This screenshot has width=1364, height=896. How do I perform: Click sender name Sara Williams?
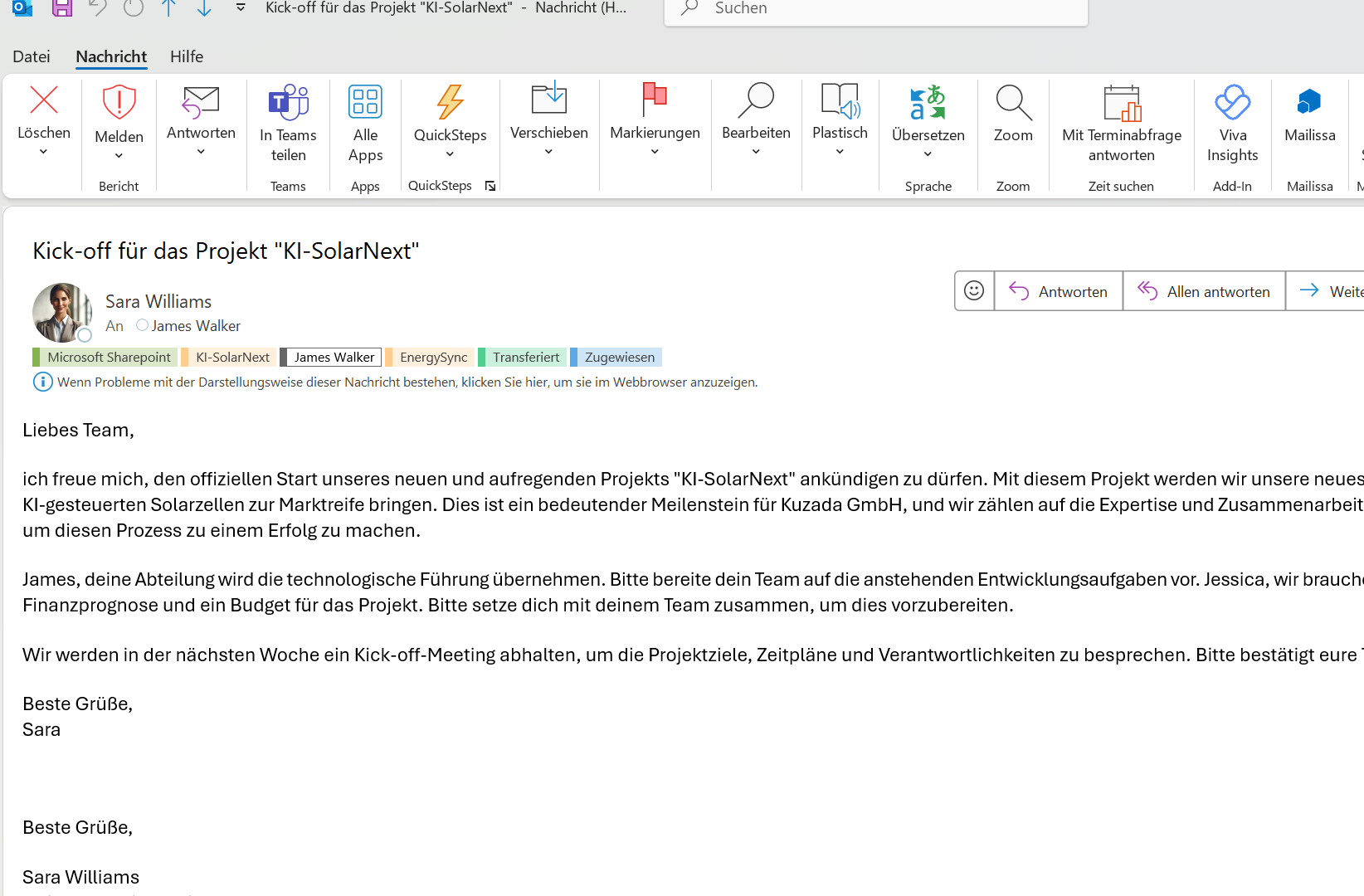[x=158, y=301]
